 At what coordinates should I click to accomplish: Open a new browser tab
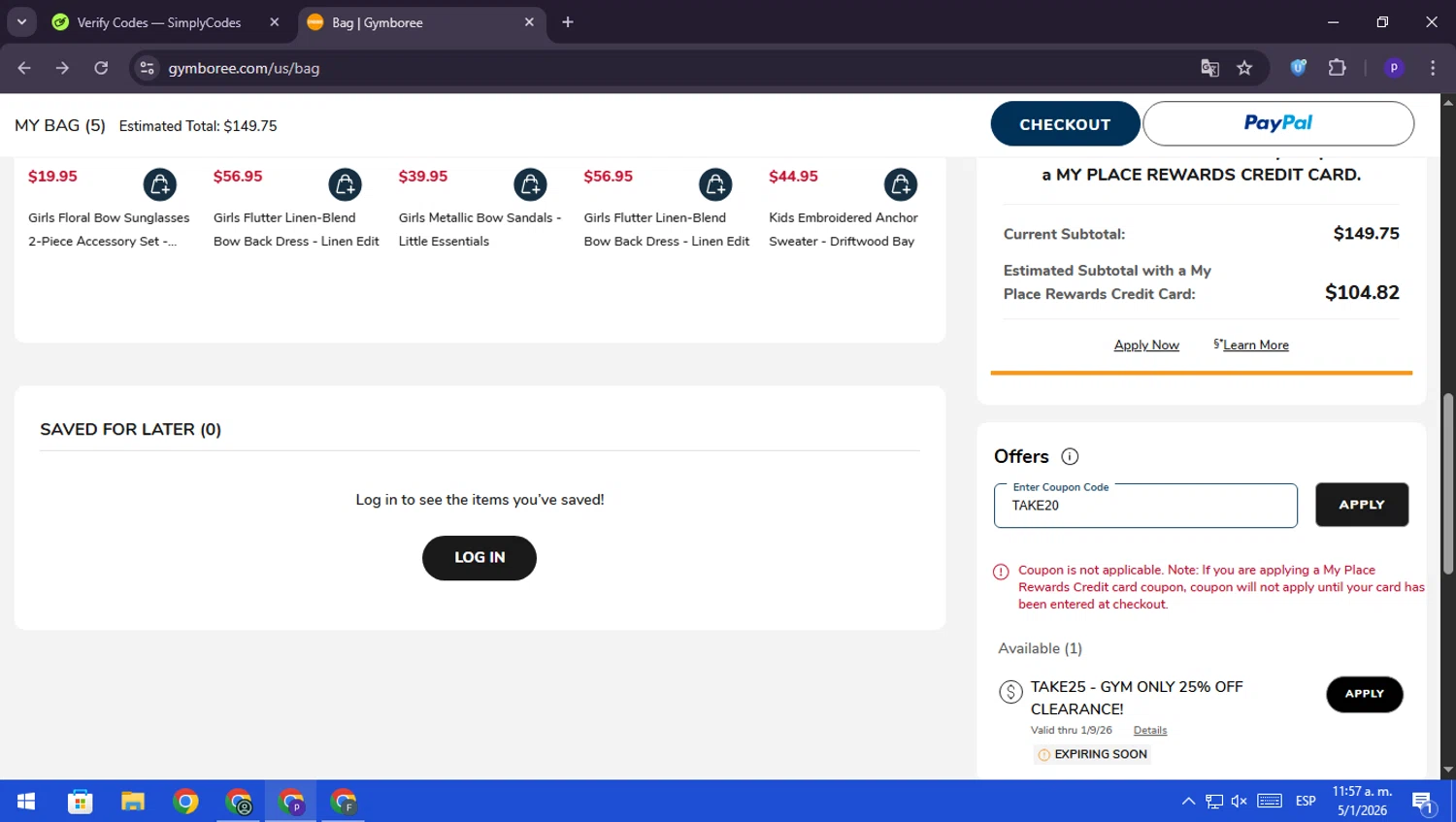click(568, 22)
